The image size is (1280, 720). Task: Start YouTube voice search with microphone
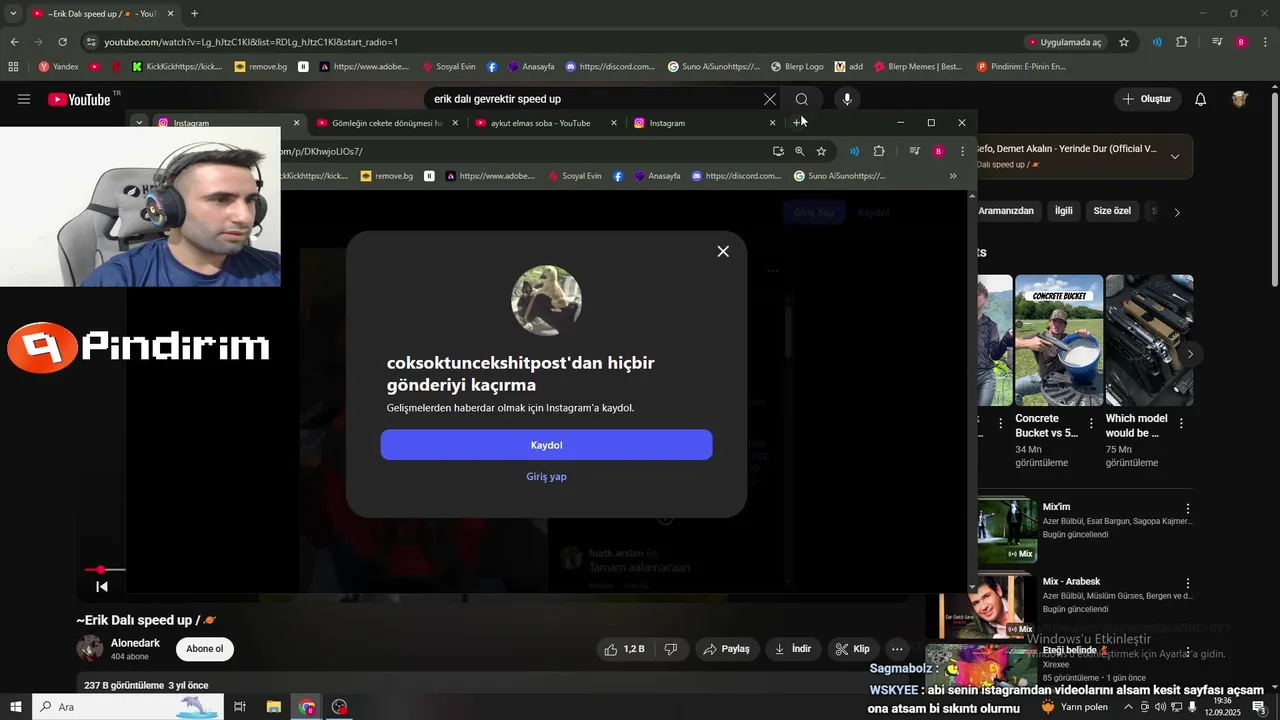point(847,99)
